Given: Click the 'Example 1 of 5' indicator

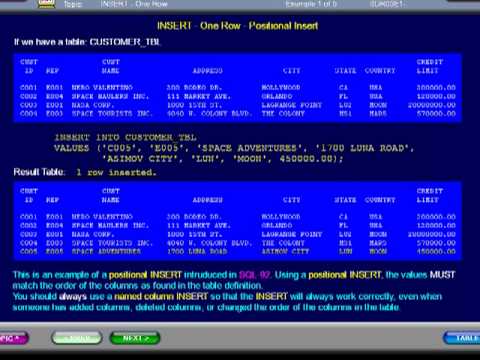Looking at the screenshot, I should coord(311,4).
